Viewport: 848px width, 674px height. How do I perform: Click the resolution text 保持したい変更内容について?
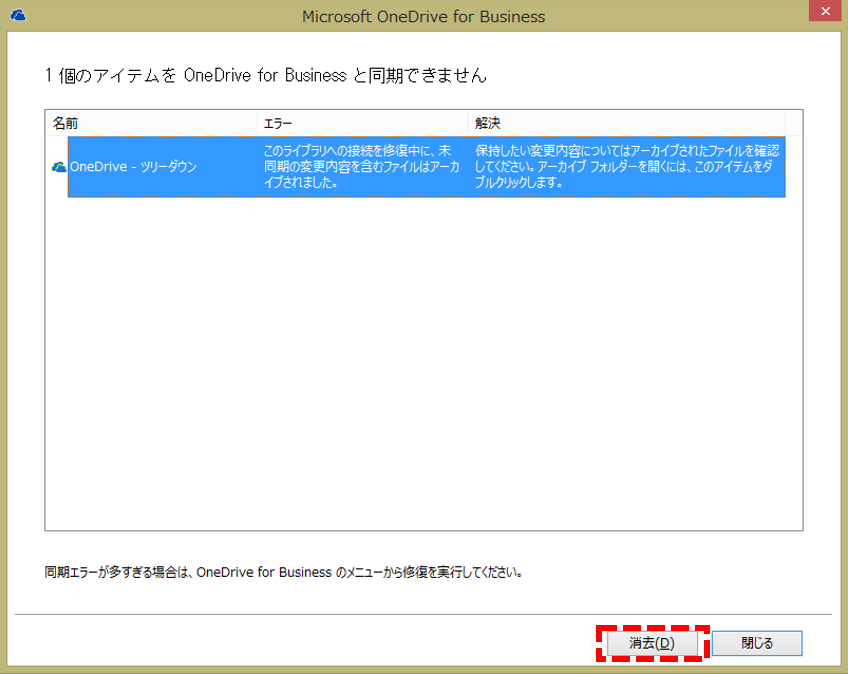click(x=627, y=167)
